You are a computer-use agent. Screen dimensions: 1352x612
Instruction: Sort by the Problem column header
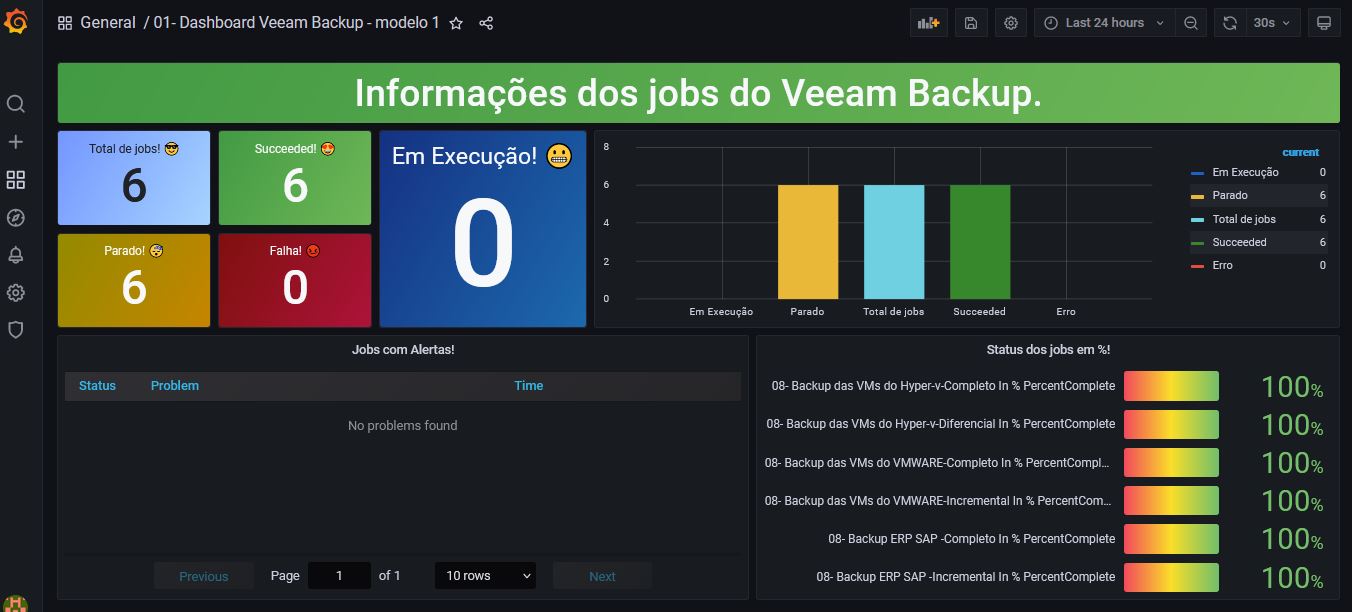175,386
